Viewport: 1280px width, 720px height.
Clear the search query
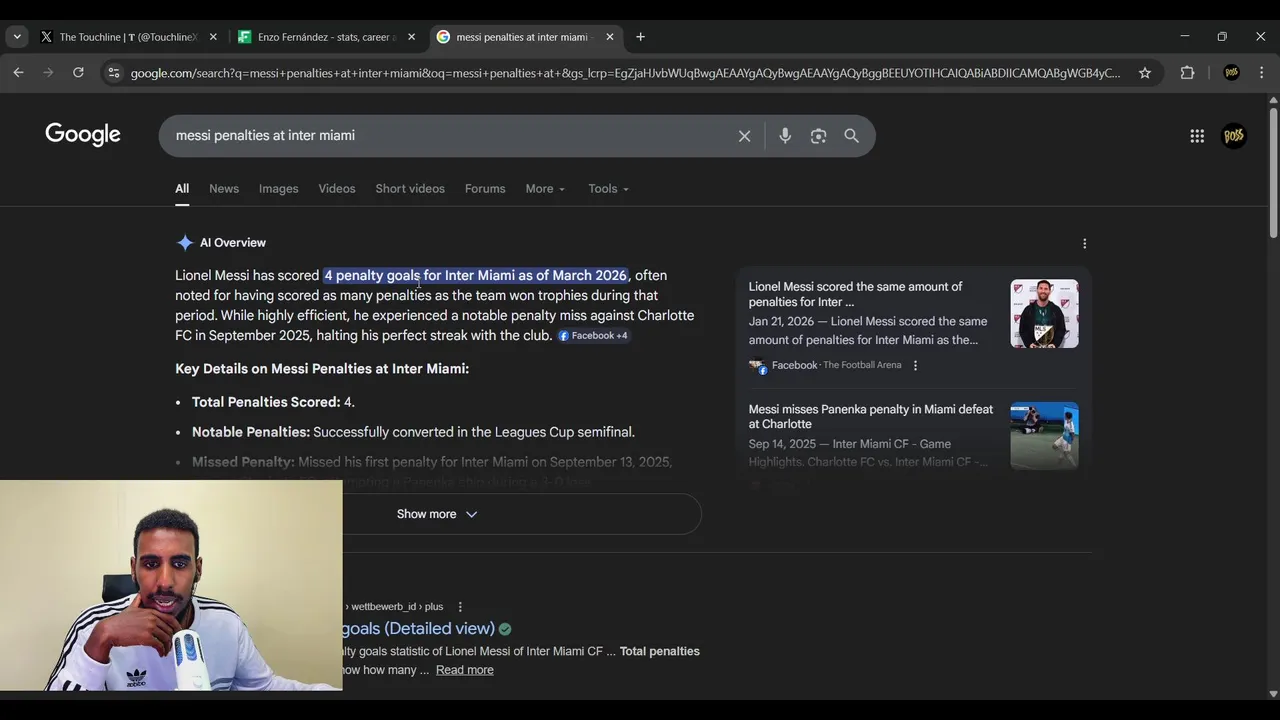coord(744,136)
